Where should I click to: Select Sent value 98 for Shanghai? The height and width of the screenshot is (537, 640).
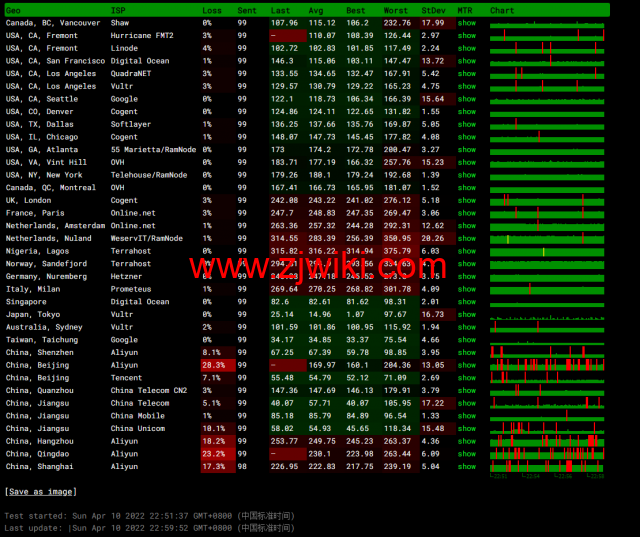(x=242, y=466)
